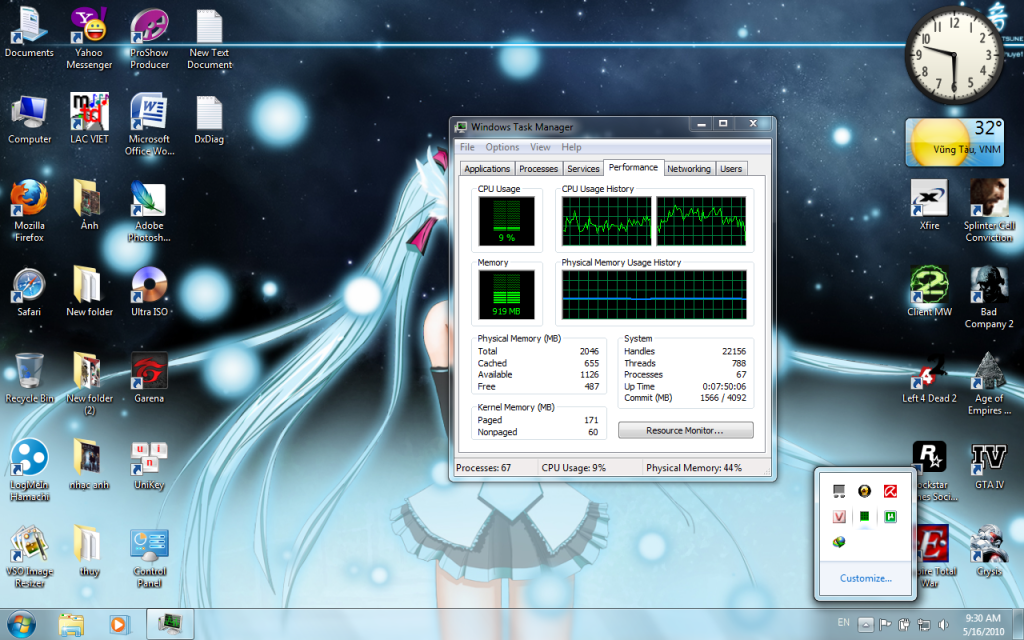Click the Avira antivirus tray icon
Viewport: 1024px width, 640px height.
(889, 490)
